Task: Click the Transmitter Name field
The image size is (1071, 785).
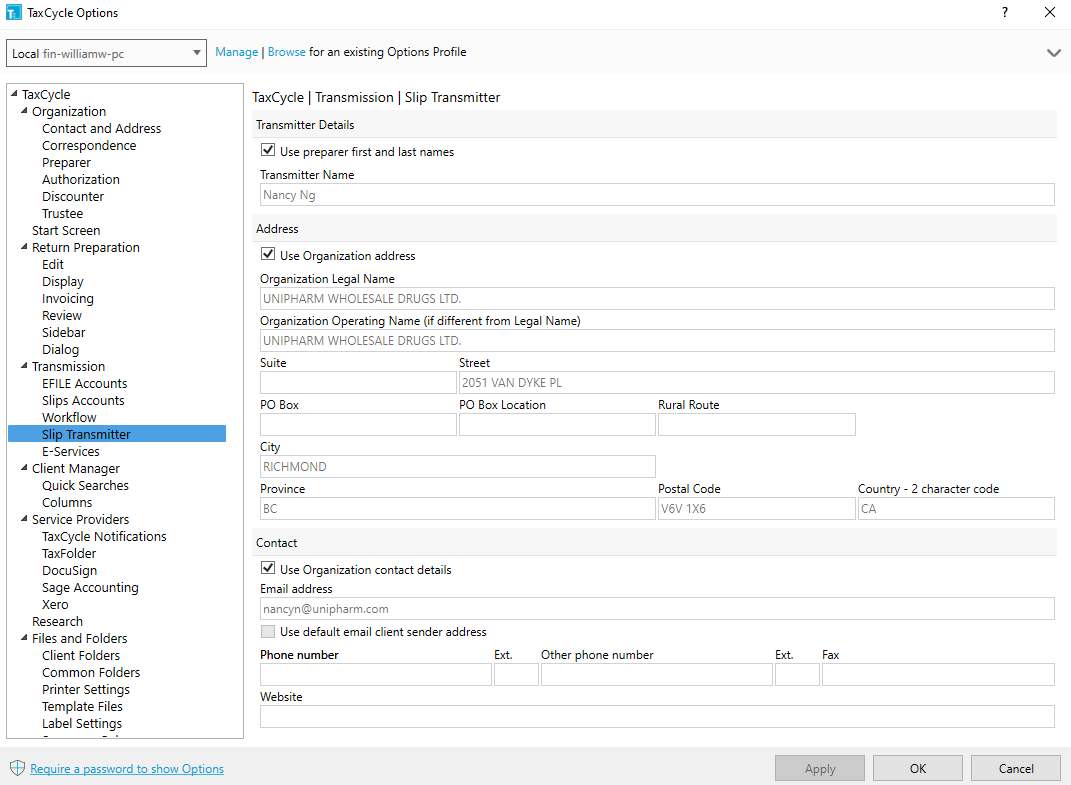Action: coord(657,195)
